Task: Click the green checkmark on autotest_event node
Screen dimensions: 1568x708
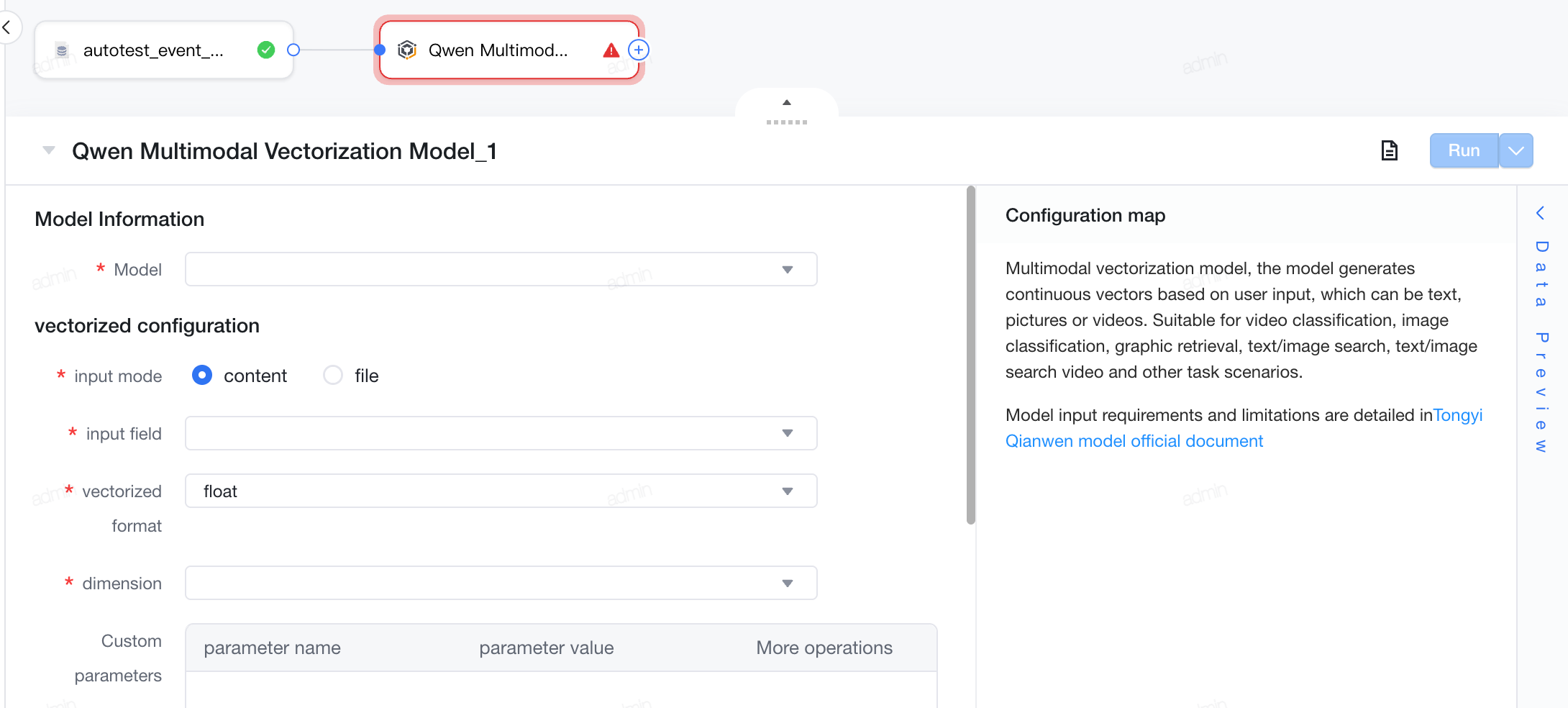Action: pyautogui.click(x=266, y=50)
